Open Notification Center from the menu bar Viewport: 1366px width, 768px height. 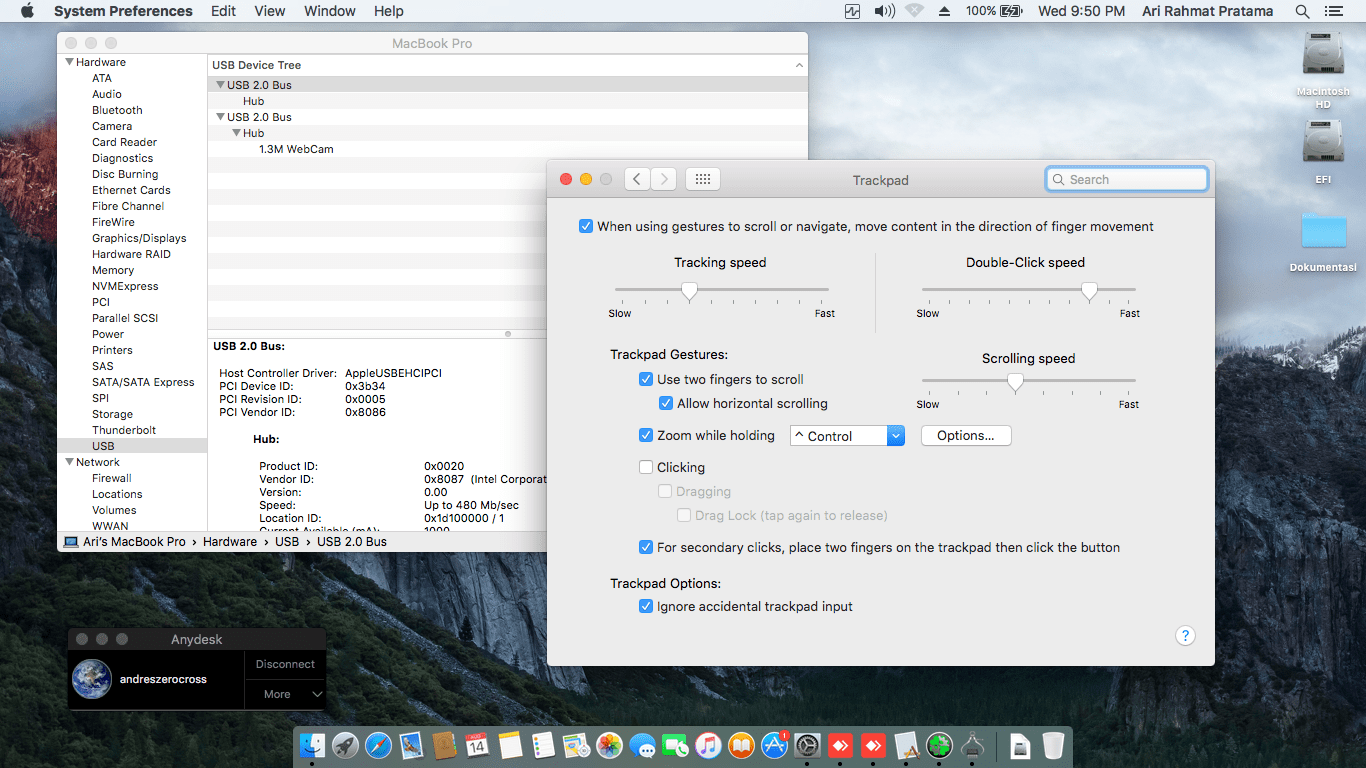click(x=1333, y=11)
